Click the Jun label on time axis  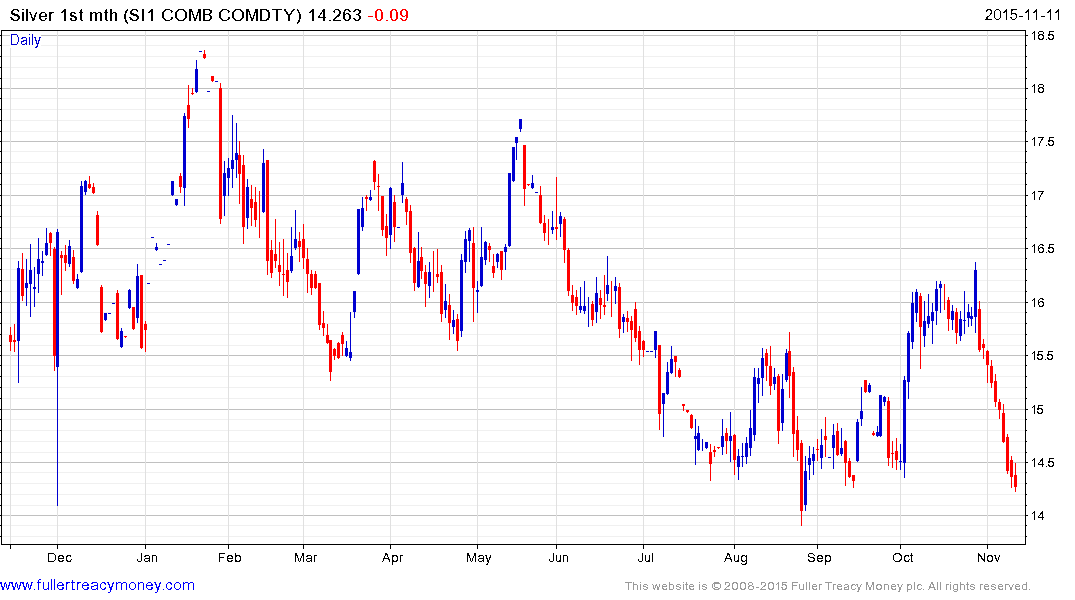coord(559,557)
